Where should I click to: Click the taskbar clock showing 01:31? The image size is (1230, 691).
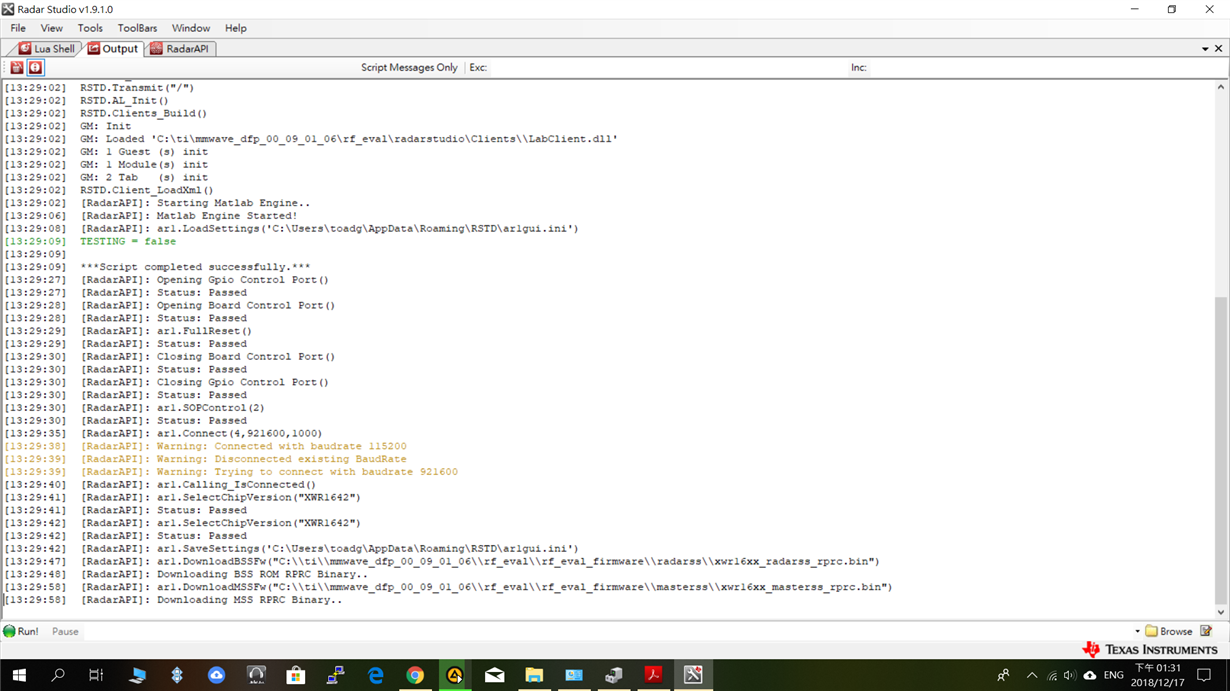pyautogui.click(x=1157, y=675)
